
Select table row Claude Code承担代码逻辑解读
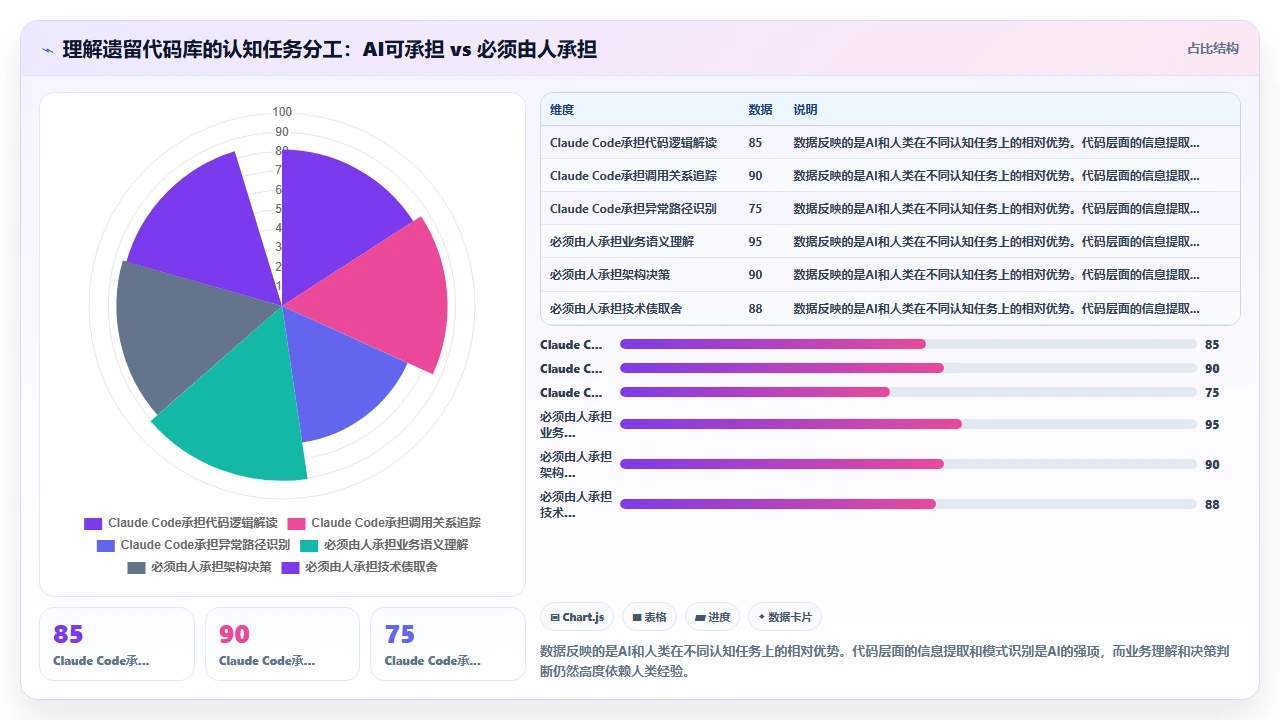890,143
